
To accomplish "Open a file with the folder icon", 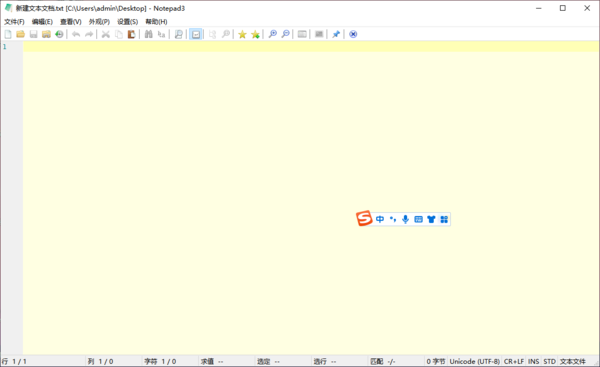I will pos(21,34).
